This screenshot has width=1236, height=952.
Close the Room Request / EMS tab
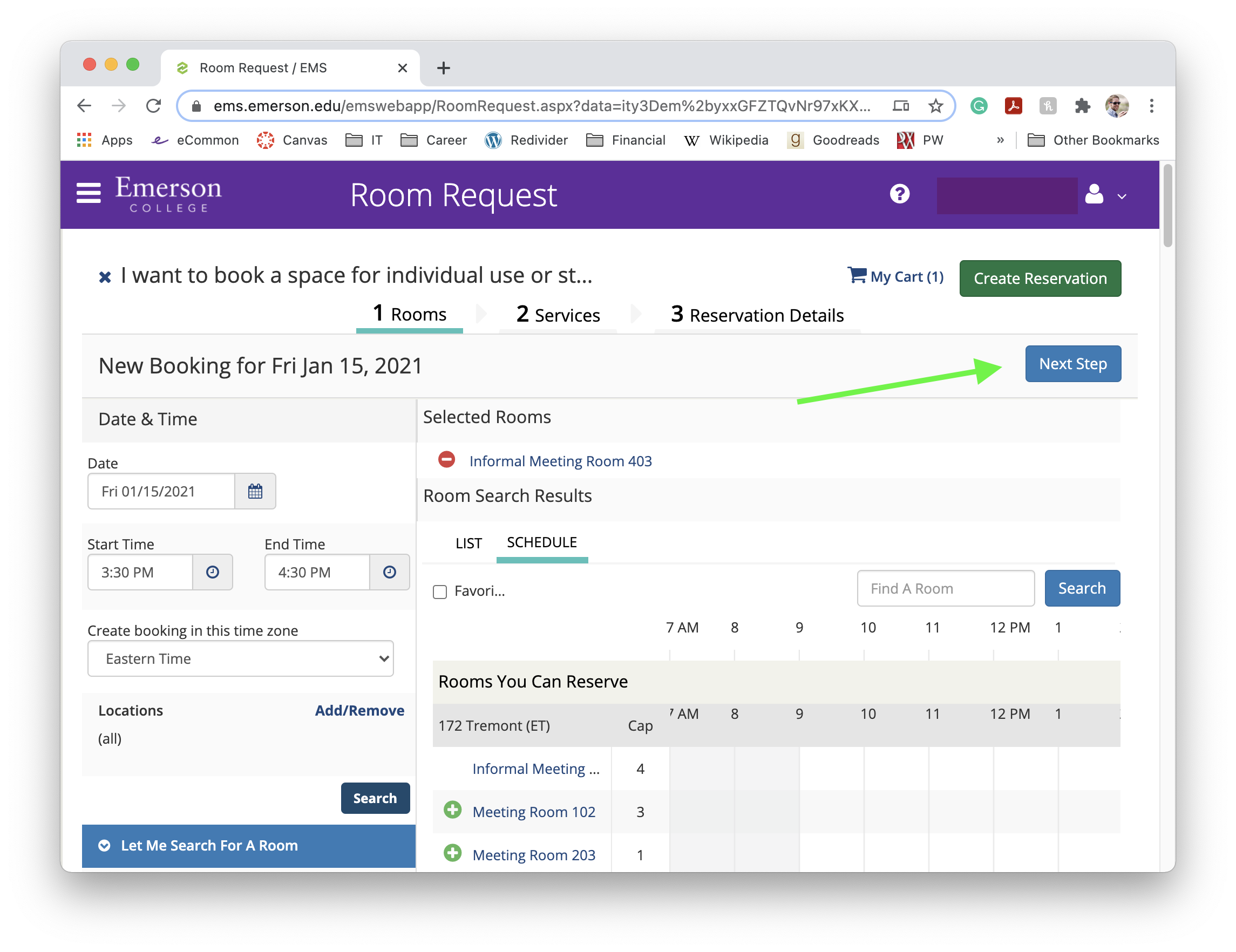click(x=403, y=68)
